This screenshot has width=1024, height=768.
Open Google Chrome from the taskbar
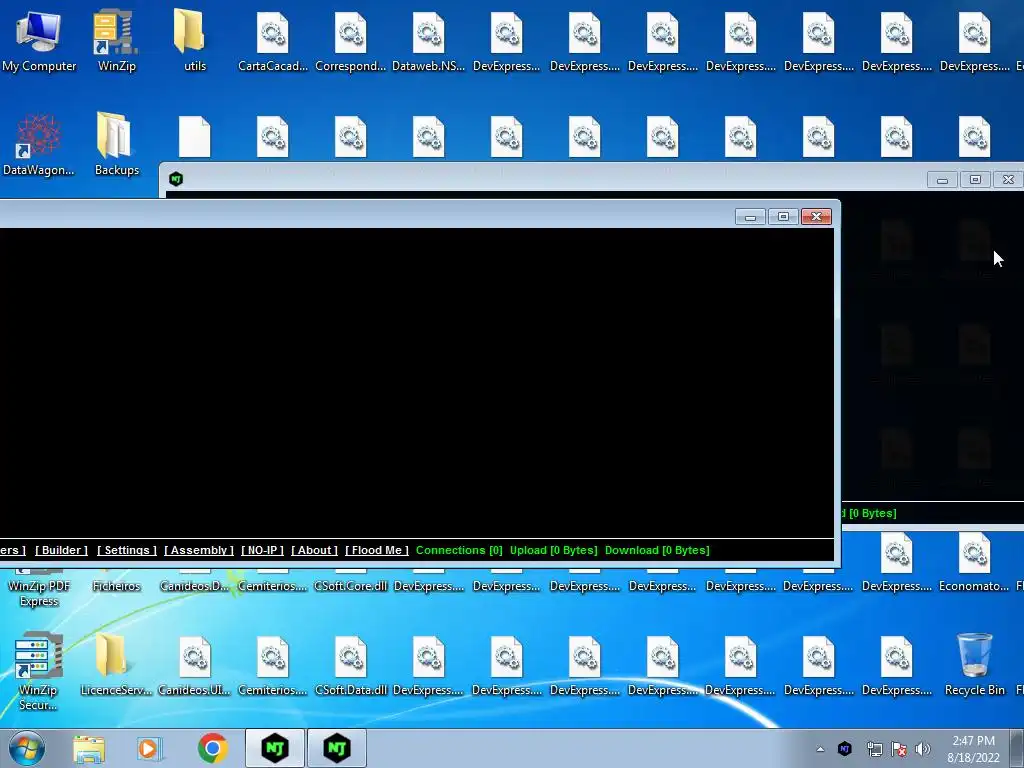[x=212, y=748]
